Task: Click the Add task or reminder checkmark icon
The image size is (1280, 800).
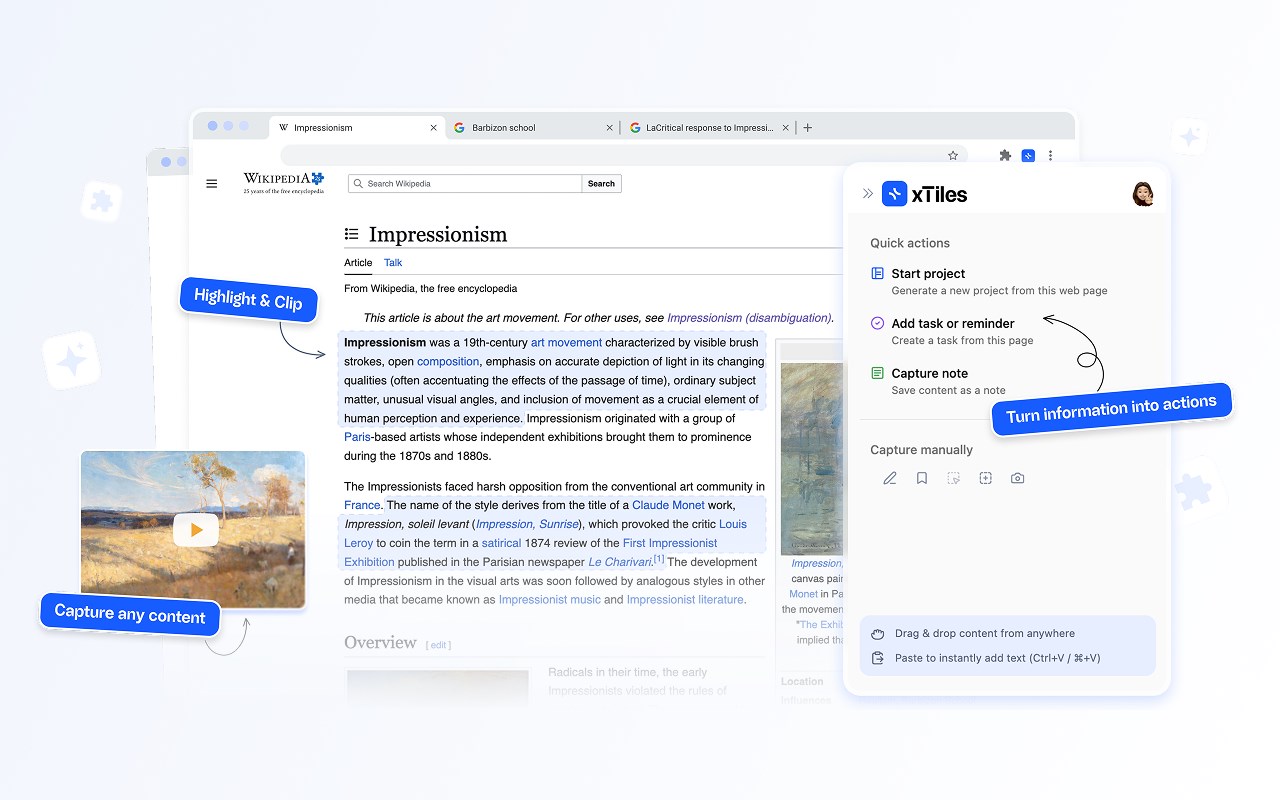Action: [x=877, y=323]
